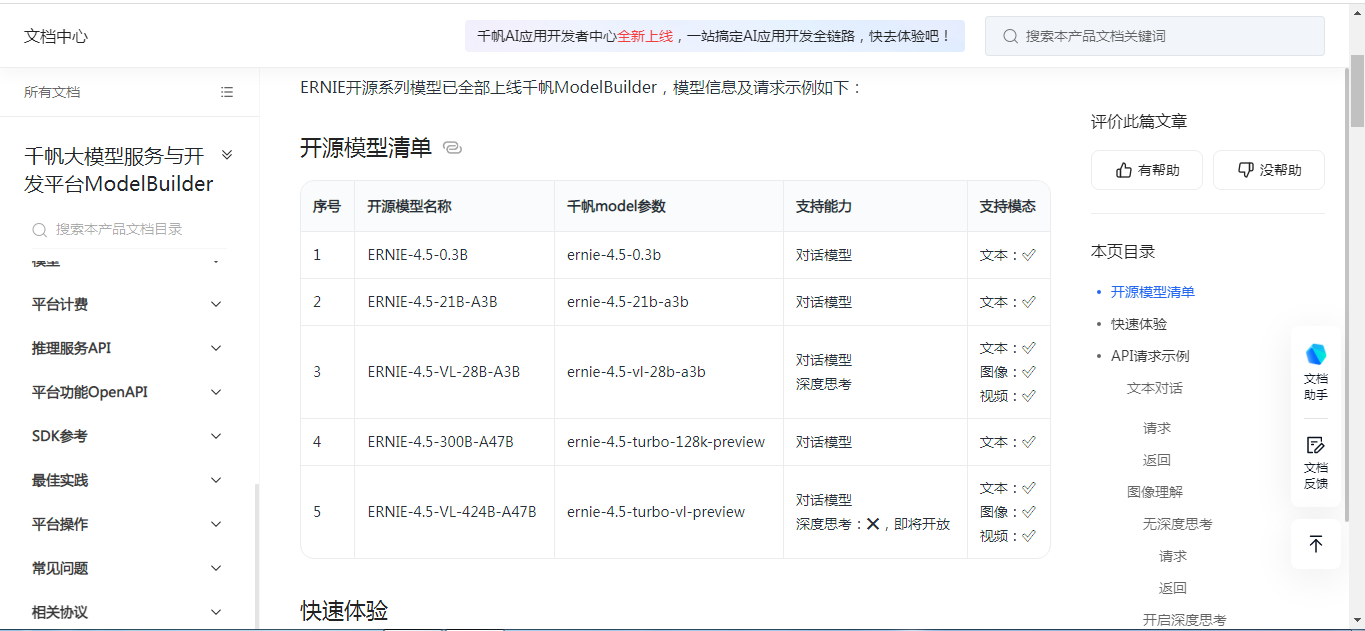Click 深度思考 X 即将开放 cell text
This screenshot has width=1365, height=631.
(873, 524)
